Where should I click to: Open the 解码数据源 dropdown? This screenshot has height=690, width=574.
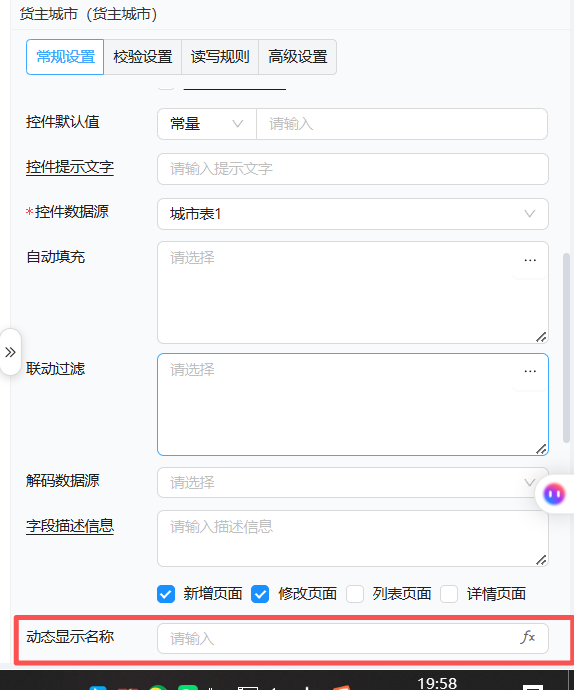point(353,483)
